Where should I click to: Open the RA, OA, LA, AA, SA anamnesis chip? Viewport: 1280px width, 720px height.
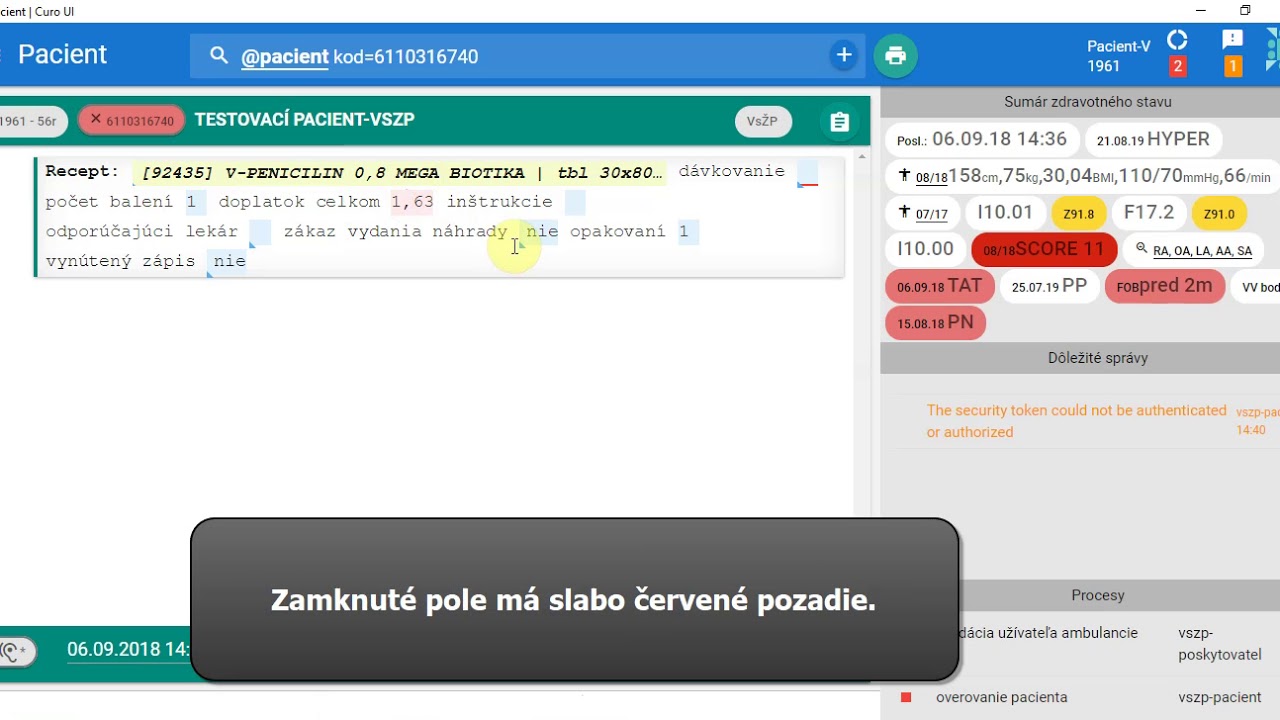click(1194, 250)
